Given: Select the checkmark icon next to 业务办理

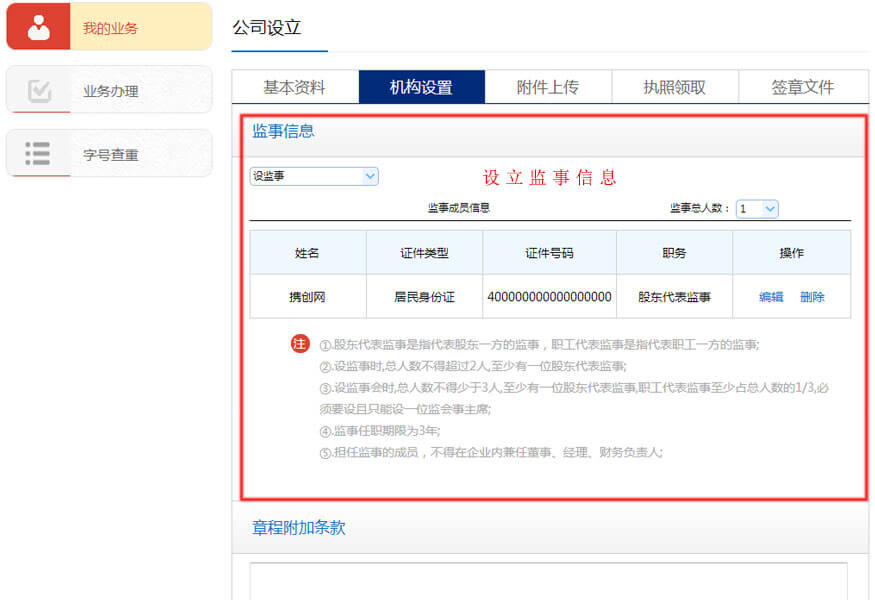Looking at the screenshot, I should [x=40, y=89].
